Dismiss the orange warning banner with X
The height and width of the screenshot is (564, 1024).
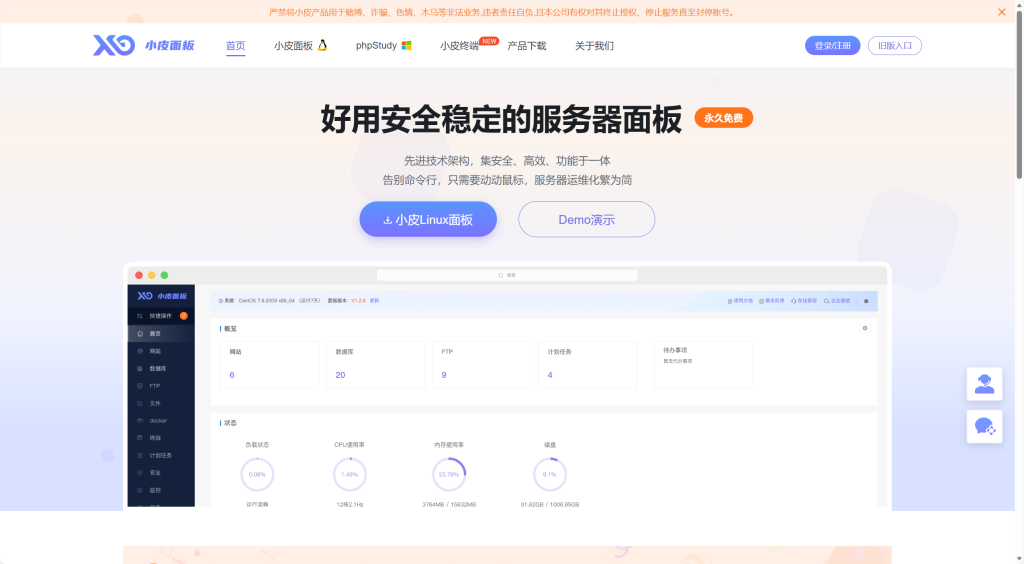click(1001, 12)
